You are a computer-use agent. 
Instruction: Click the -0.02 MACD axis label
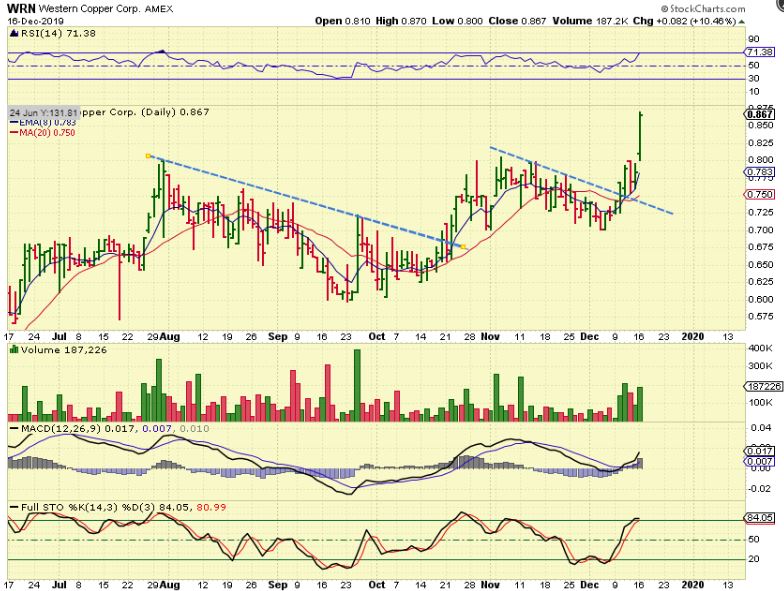(x=758, y=488)
